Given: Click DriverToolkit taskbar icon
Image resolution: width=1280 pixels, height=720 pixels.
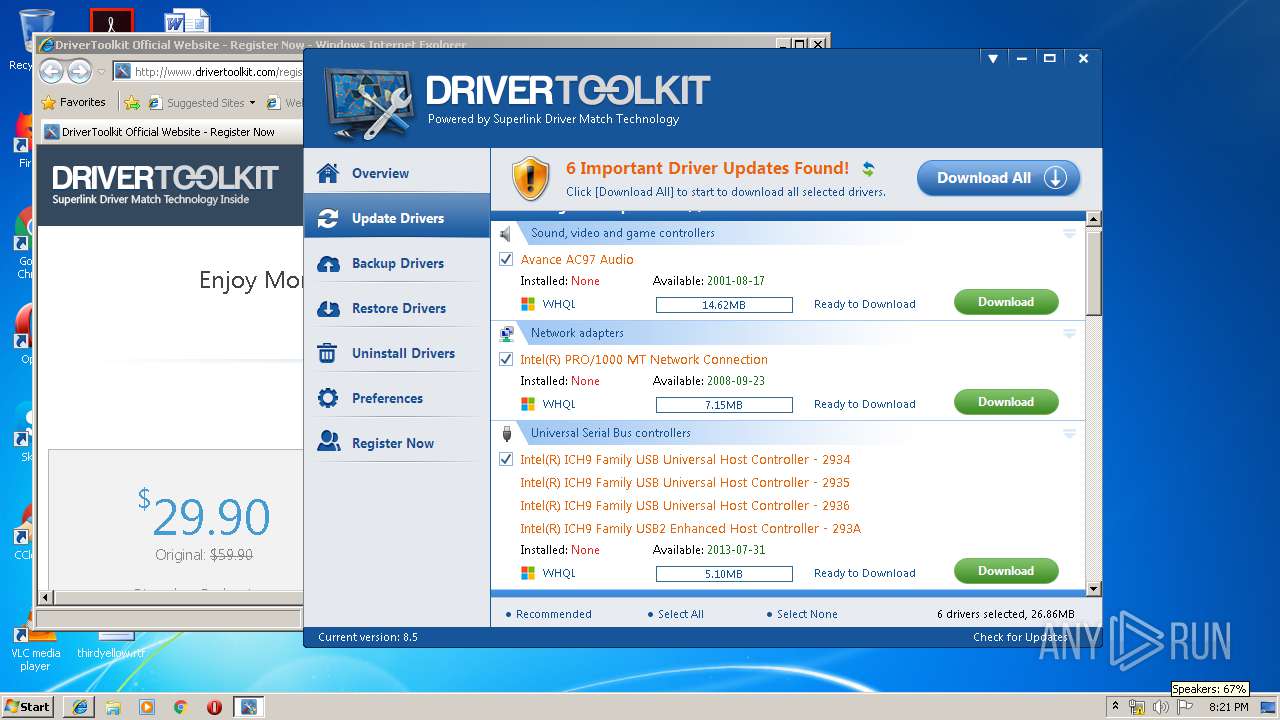Looking at the screenshot, I should point(248,706).
